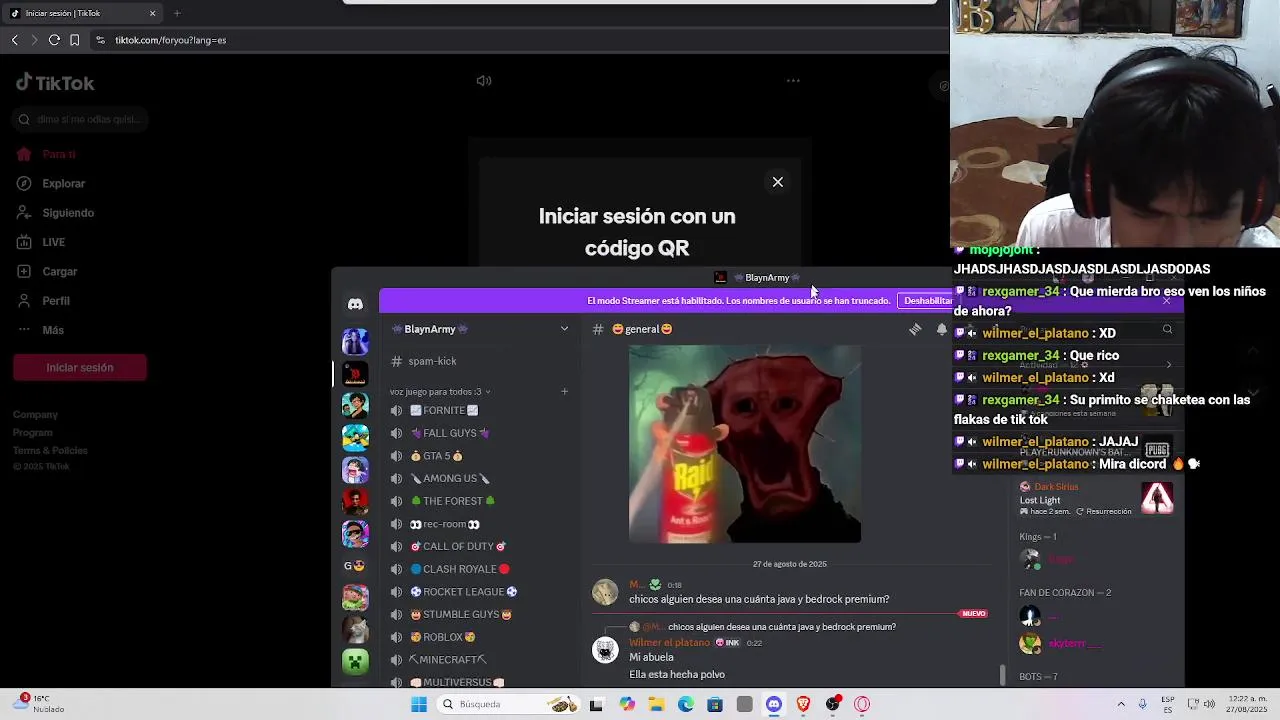Go back in the browser
1280x720 pixels.
pos(14,40)
